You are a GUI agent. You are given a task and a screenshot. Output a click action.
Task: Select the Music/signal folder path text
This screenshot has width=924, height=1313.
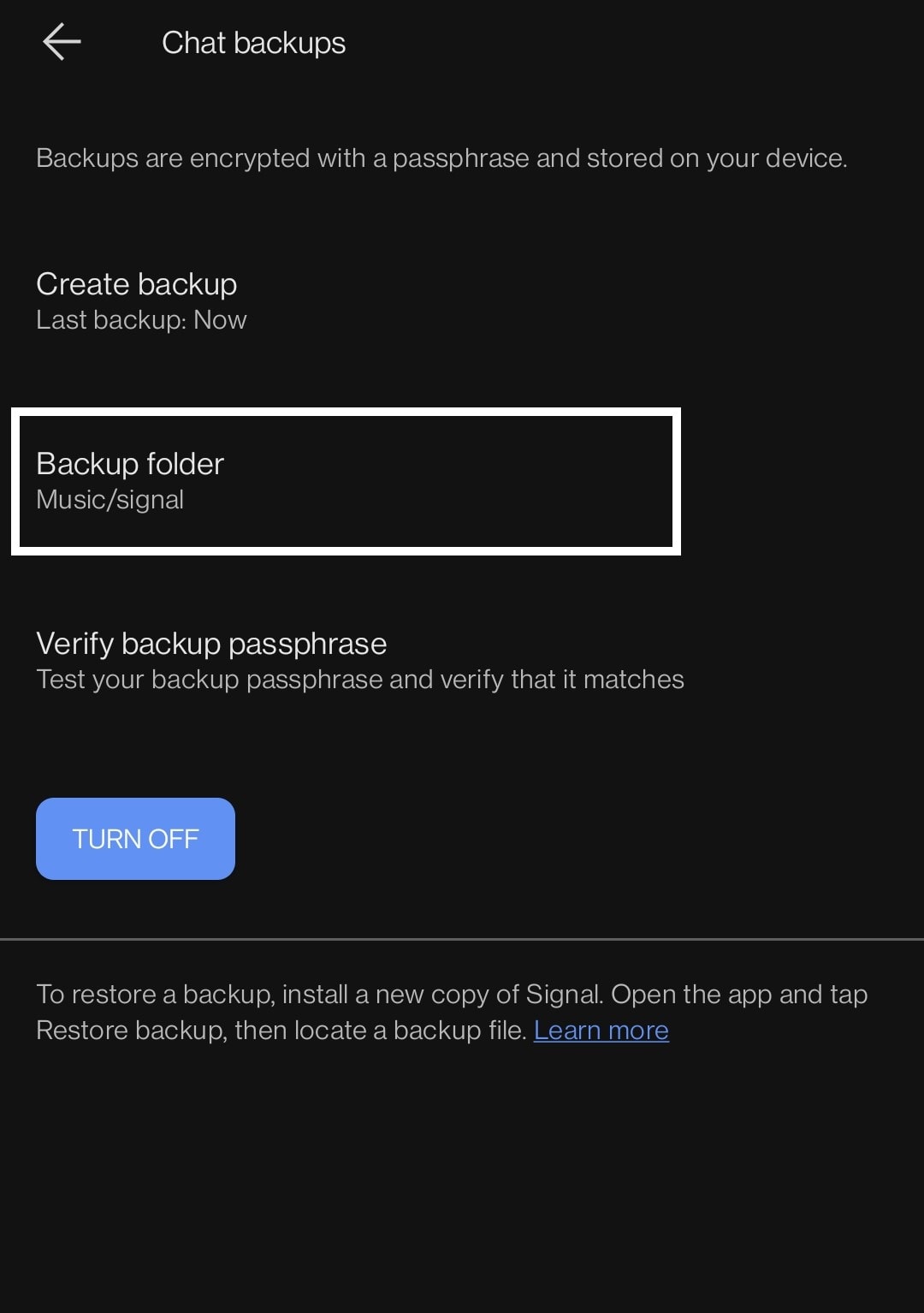pos(110,499)
